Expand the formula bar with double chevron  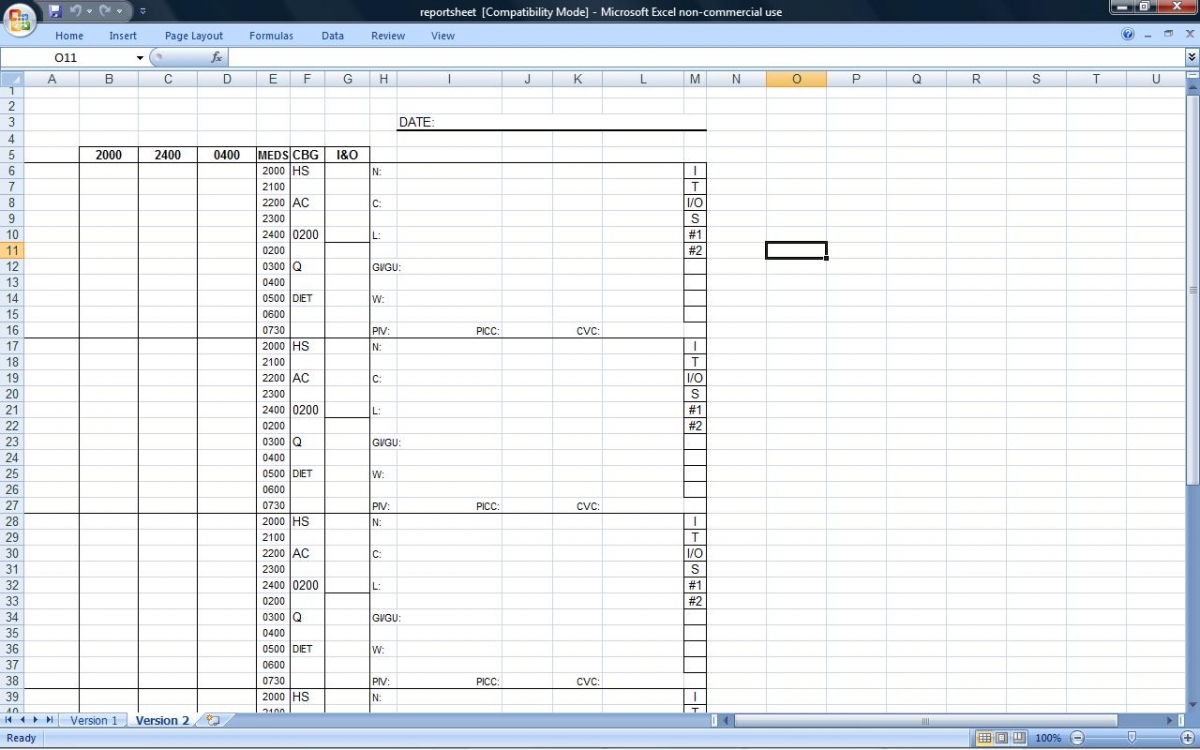pyautogui.click(x=1191, y=58)
